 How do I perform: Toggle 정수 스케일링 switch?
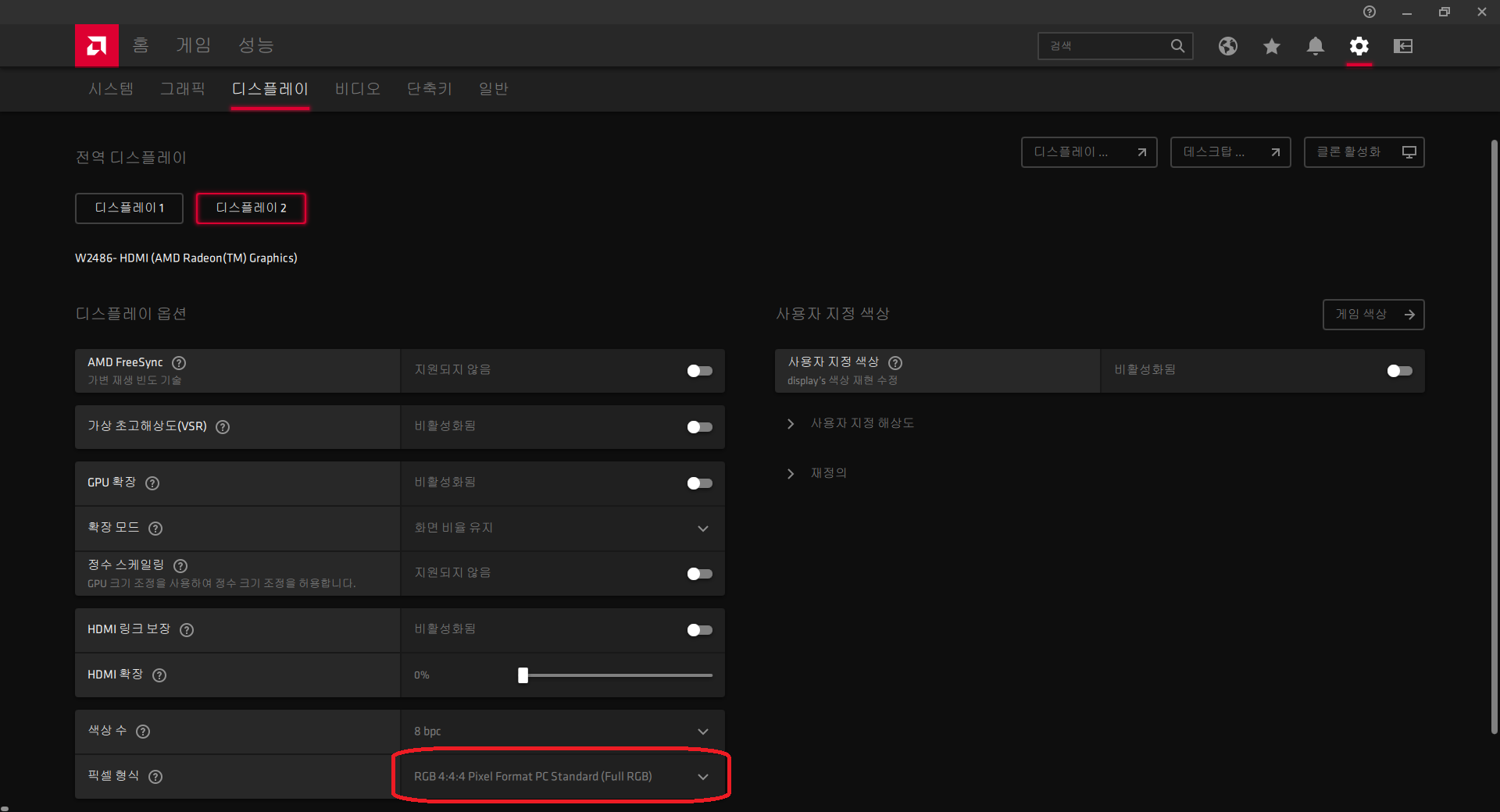click(x=700, y=574)
